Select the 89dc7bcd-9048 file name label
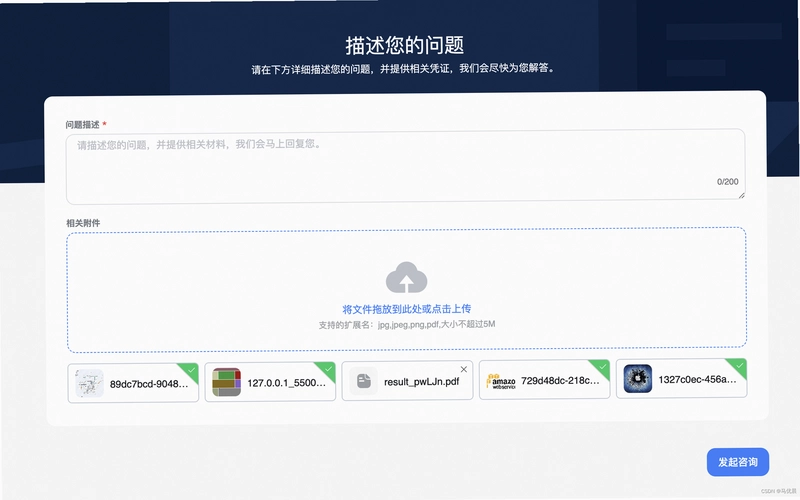The width and height of the screenshot is (800, 500). [149, 384]
